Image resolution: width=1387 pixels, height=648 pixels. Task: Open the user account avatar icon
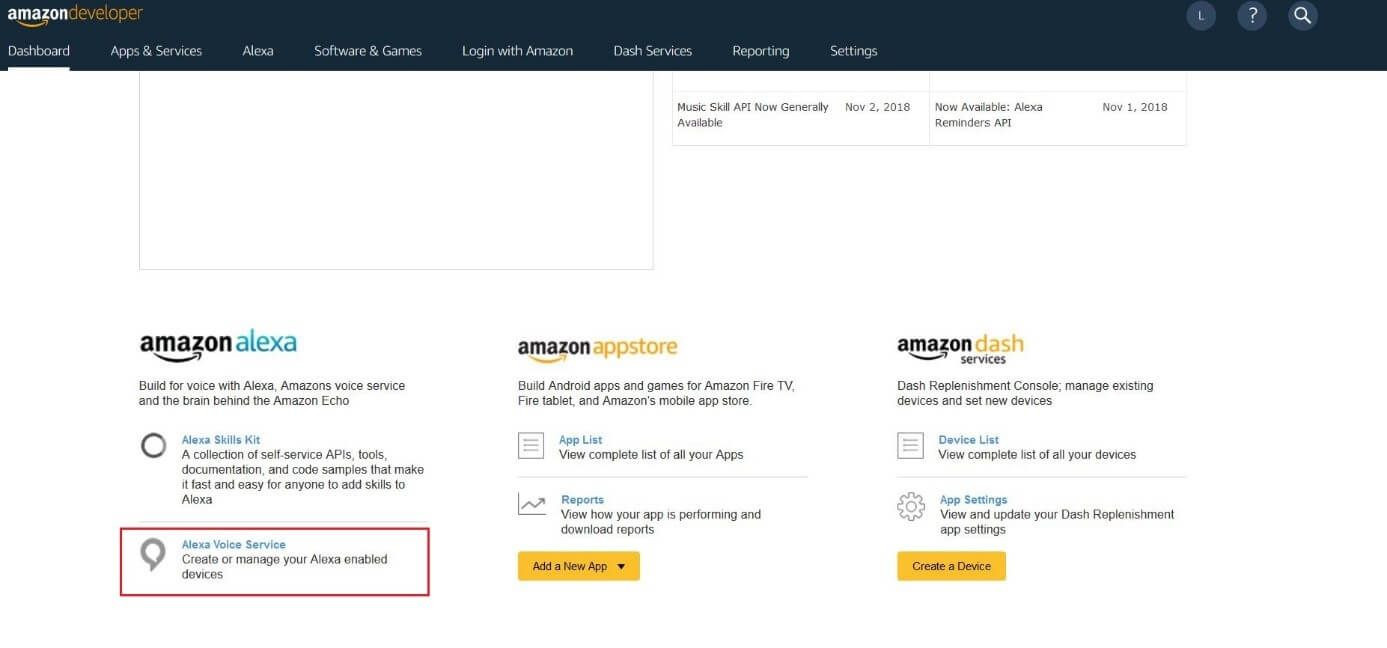1201,16
